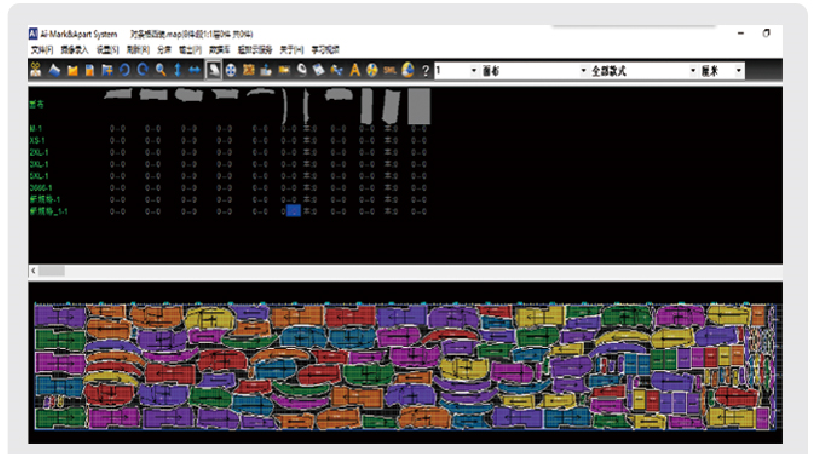Click the blue undo arrow icon

125,71
